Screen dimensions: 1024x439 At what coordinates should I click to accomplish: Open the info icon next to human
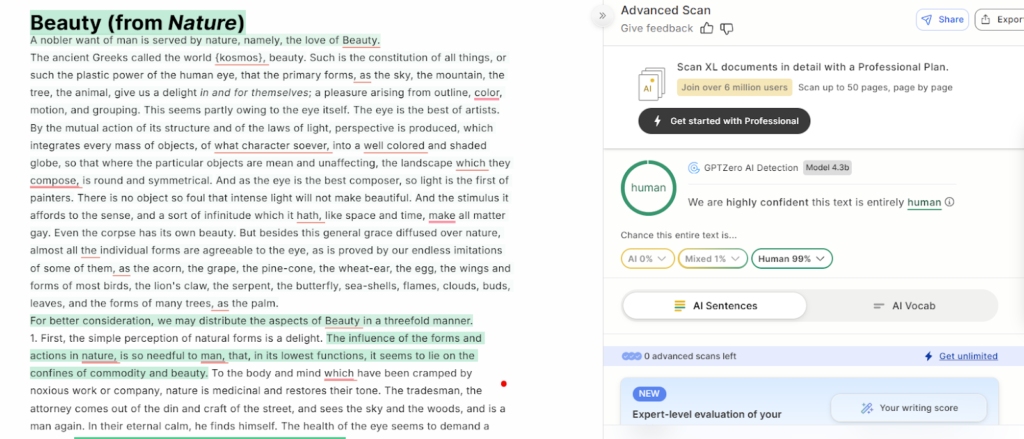click(x=950, y=203)
